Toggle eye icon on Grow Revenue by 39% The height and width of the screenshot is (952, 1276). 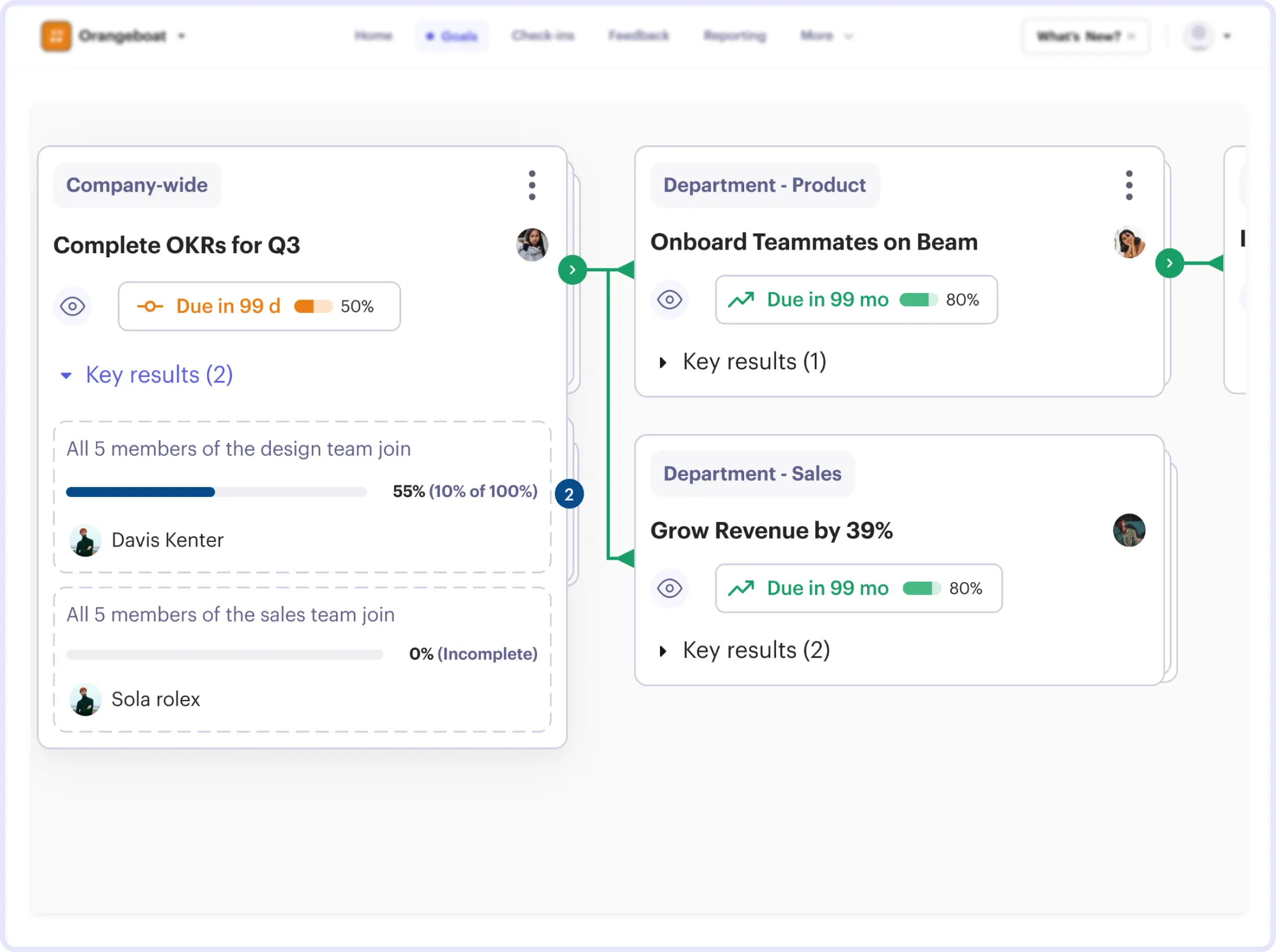(669, 588)
